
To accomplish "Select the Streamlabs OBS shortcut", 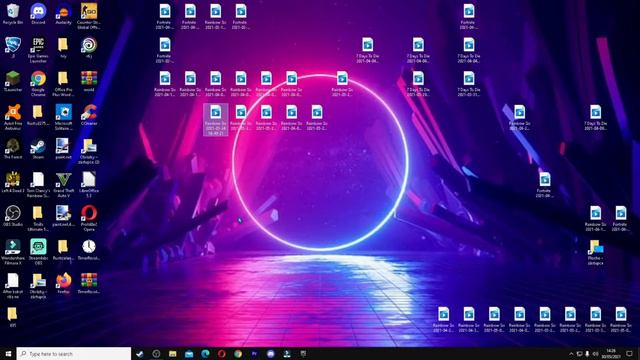I will [x=38, y=252].
